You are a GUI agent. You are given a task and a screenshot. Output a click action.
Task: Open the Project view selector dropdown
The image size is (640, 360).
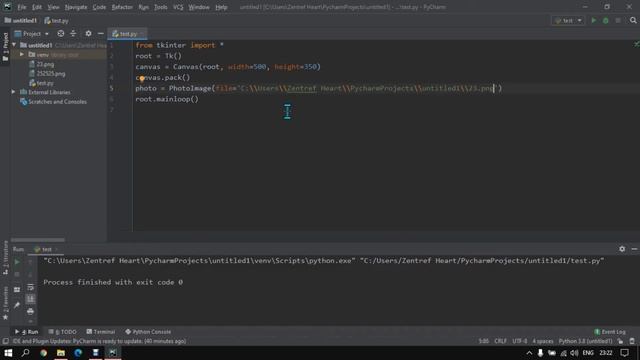(x=32, y=33)
